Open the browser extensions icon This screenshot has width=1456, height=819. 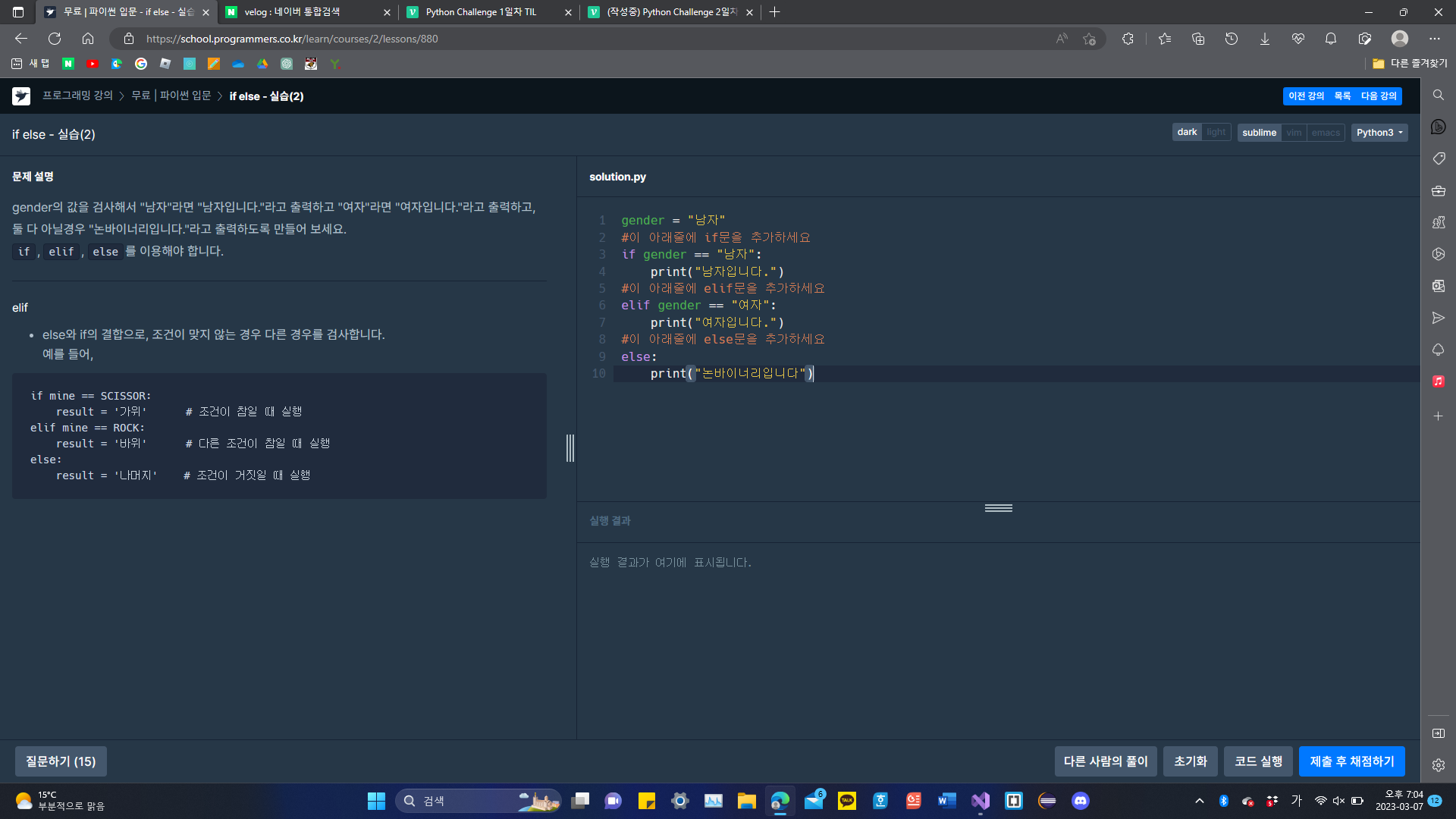point(1128,39)
